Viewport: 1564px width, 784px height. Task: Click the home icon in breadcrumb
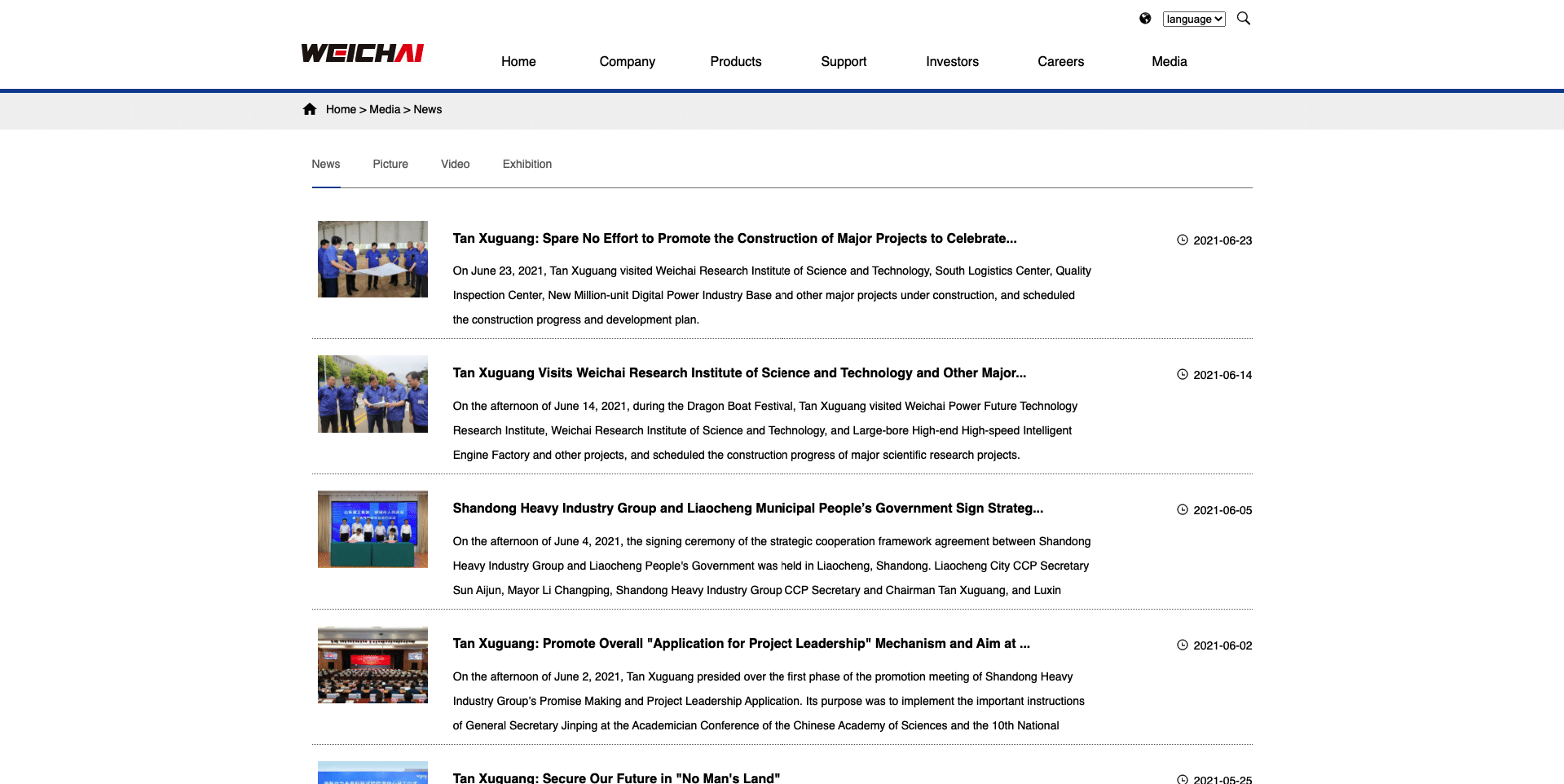click(310, 109)
